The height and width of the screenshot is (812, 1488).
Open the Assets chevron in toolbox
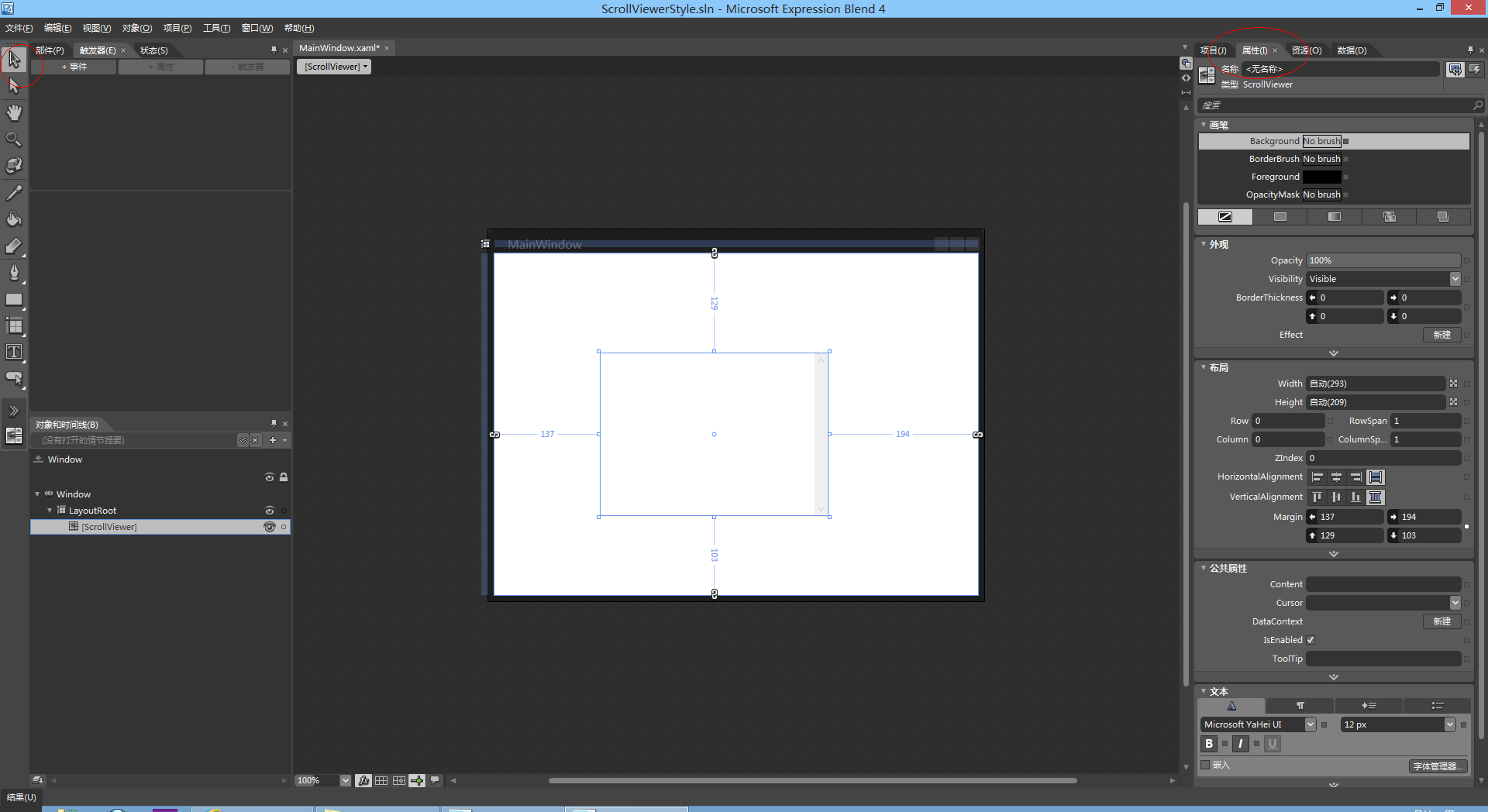coord(14,411)
